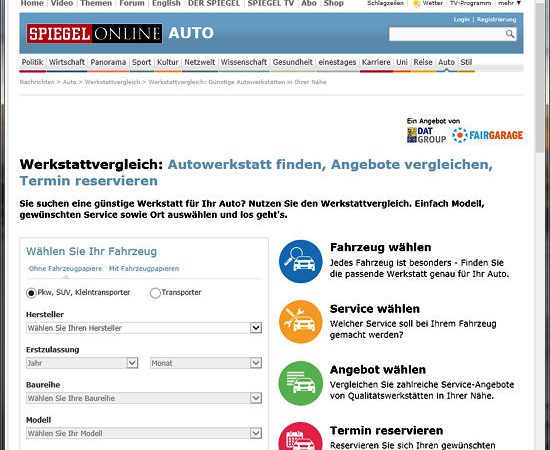Open the einestages section

click(x=337, y=62)
